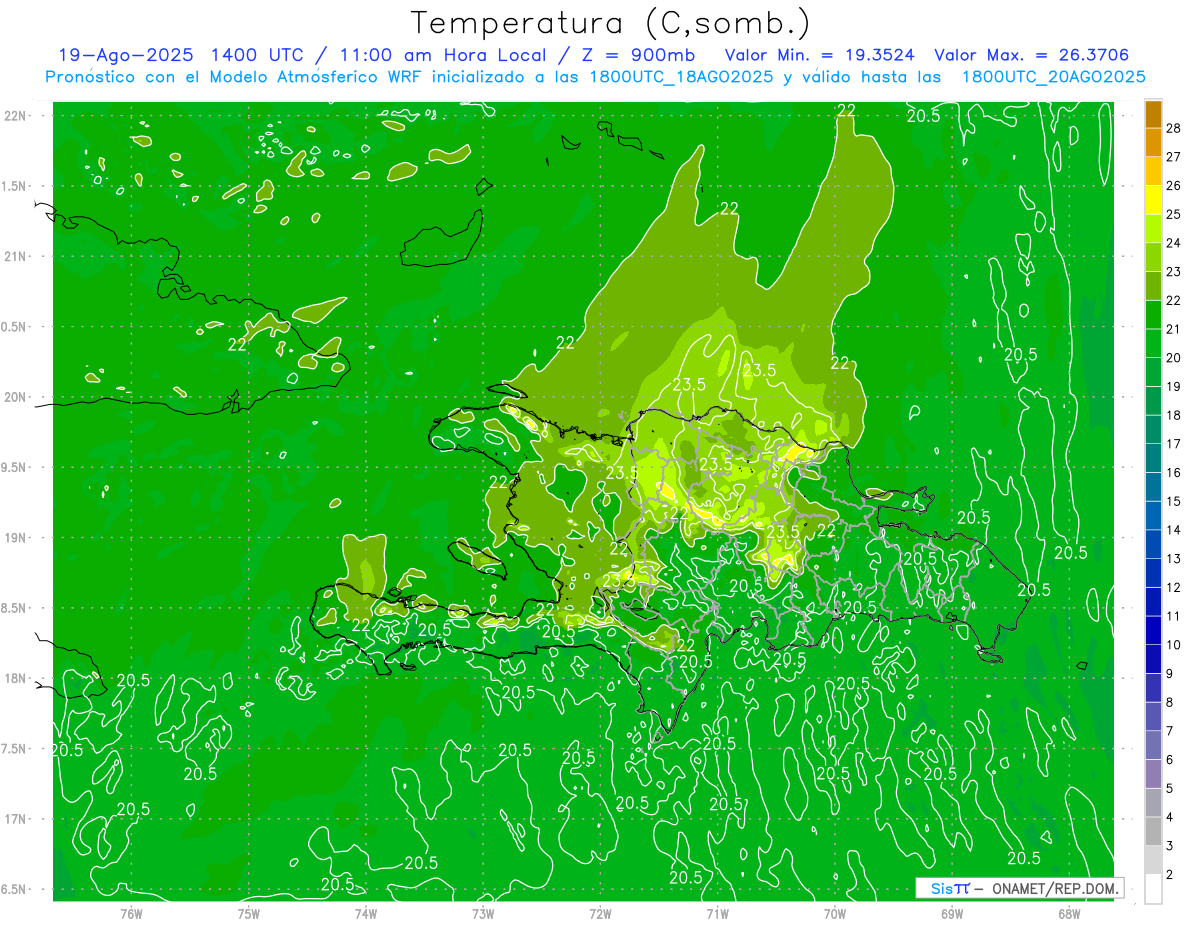Pick the yellow legend swatch between 25 and 26

click(1153, 200)
